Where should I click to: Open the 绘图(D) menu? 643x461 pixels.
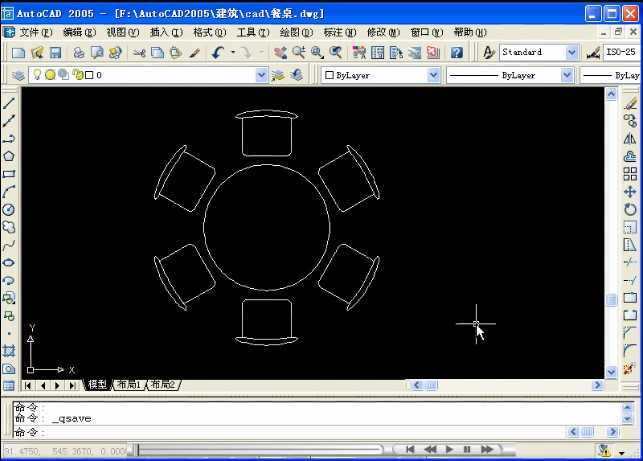[296, 32]
